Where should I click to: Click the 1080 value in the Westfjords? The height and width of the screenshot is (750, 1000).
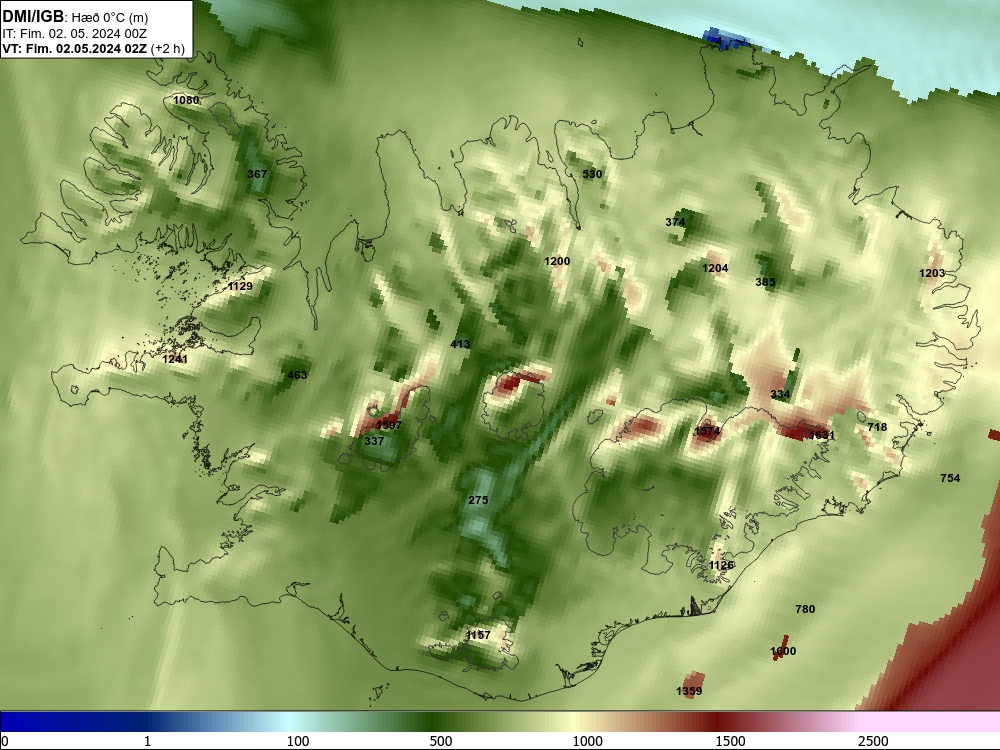click(x=186, y=100)
